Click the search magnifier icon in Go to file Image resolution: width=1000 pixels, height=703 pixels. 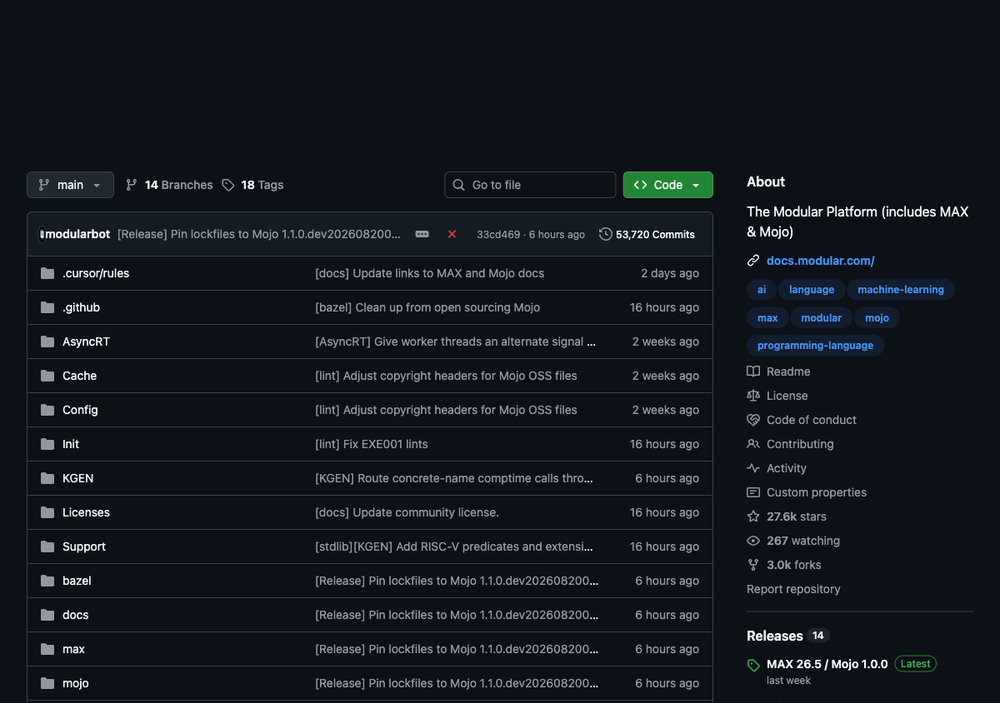tap(459, 185)
